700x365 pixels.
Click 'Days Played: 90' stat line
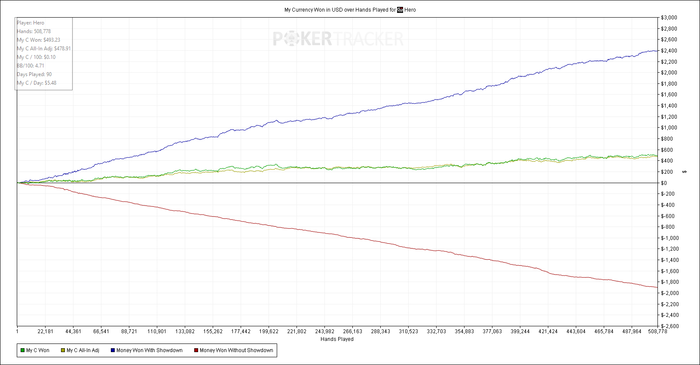pyautogui.click(x=34, y=74)
